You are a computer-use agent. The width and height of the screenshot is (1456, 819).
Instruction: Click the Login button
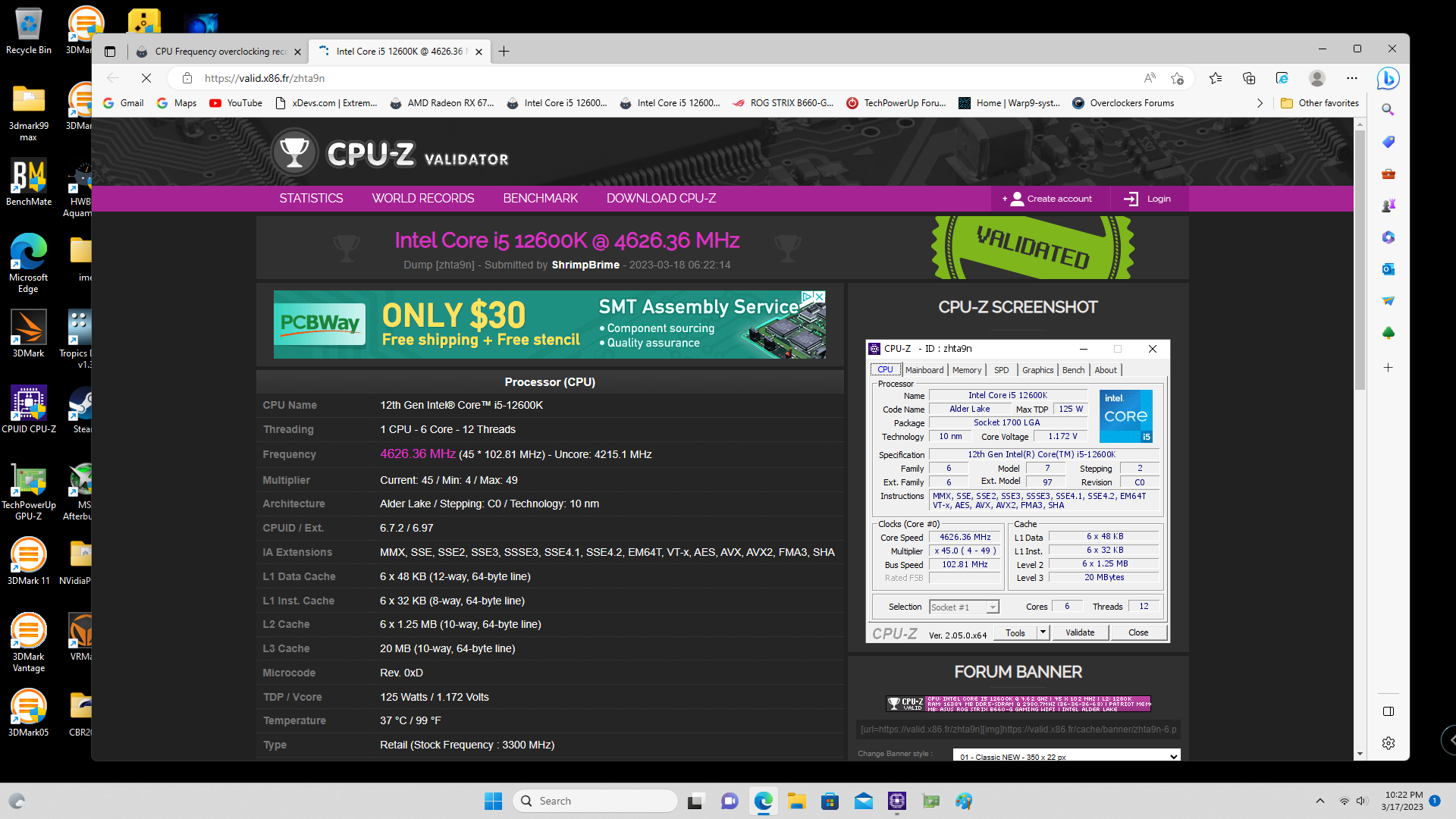pyautogui.click(x=1147, y=199)
